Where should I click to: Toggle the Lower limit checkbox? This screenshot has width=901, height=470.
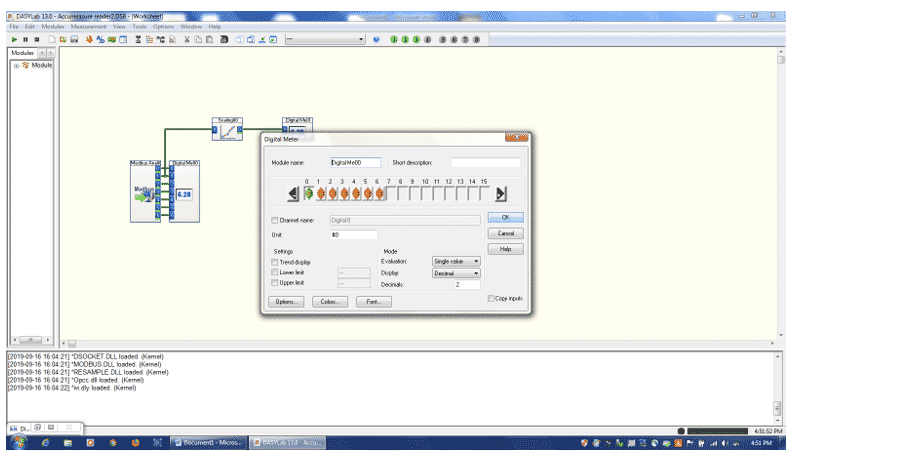(276, 272)
